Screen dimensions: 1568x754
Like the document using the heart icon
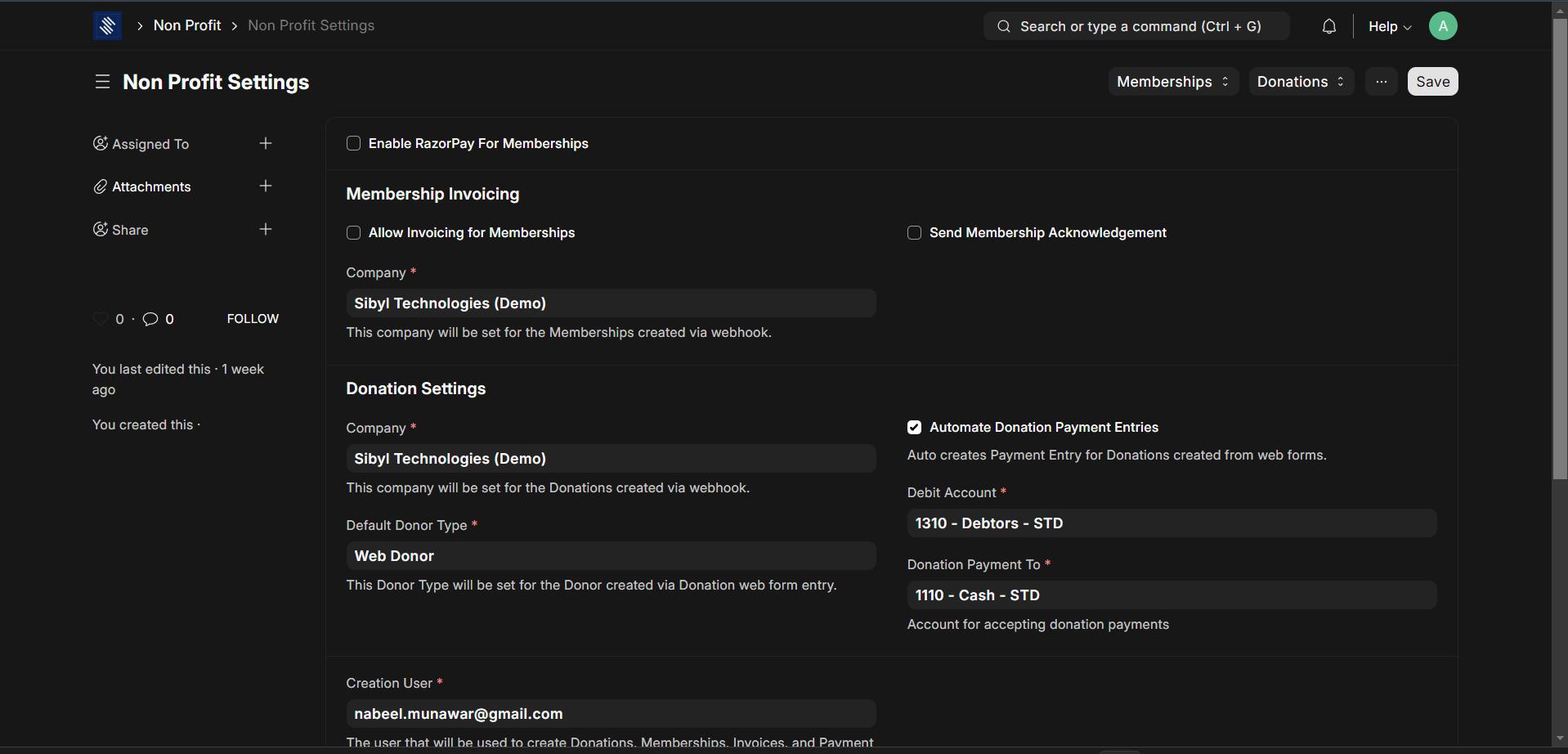pos(101,318)
